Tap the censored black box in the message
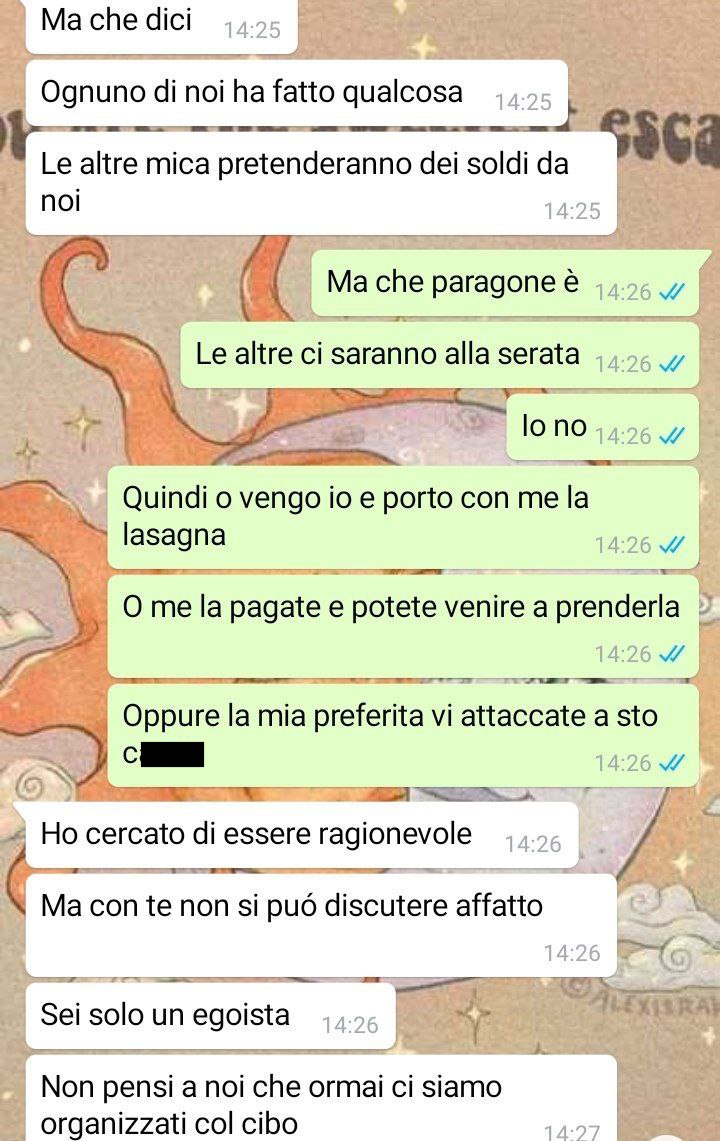The width and height of the screenshot is (720, 1141). pos(173,755)
